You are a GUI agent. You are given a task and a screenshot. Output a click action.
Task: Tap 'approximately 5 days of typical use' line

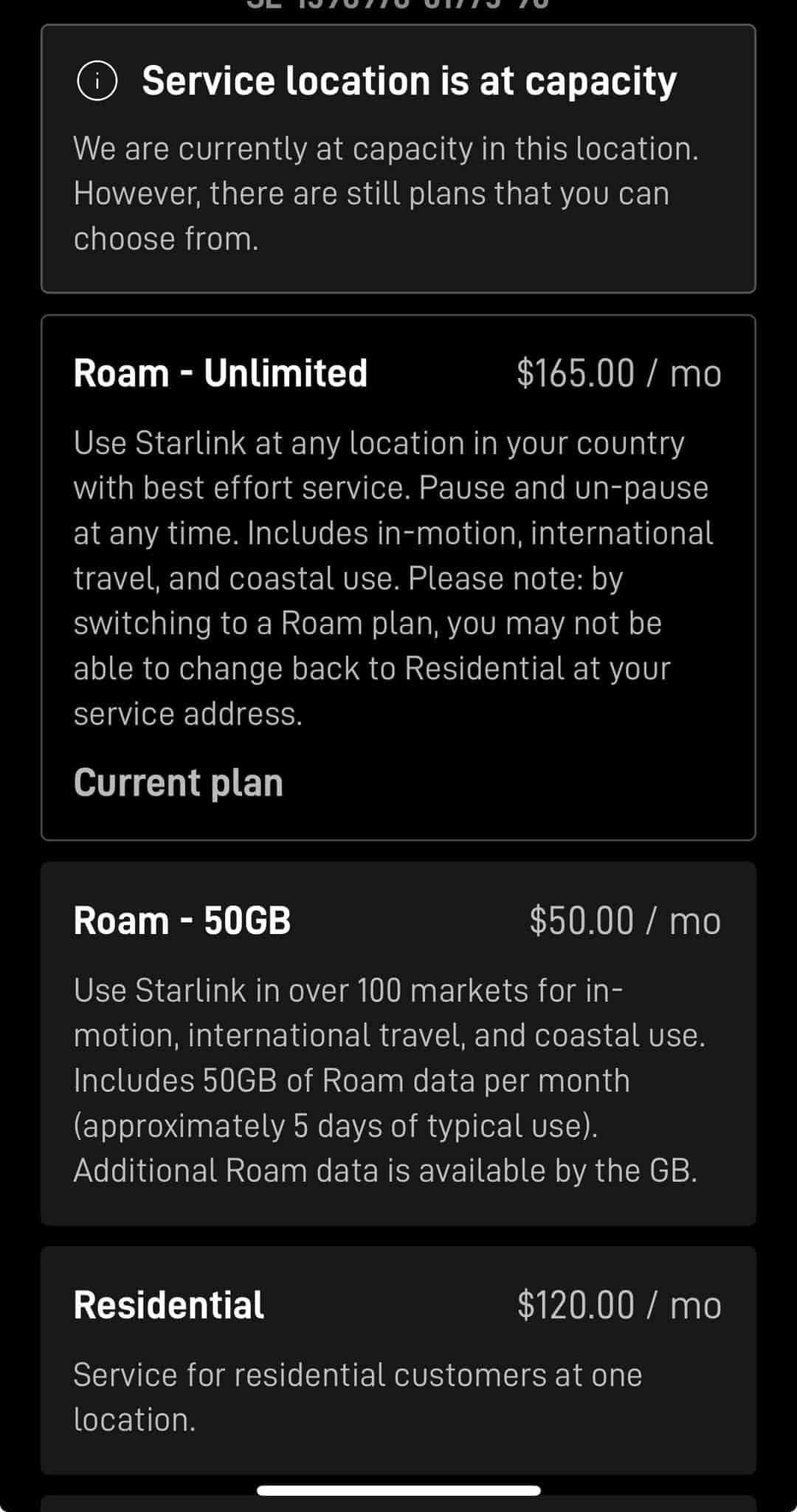coord(335,1126)
